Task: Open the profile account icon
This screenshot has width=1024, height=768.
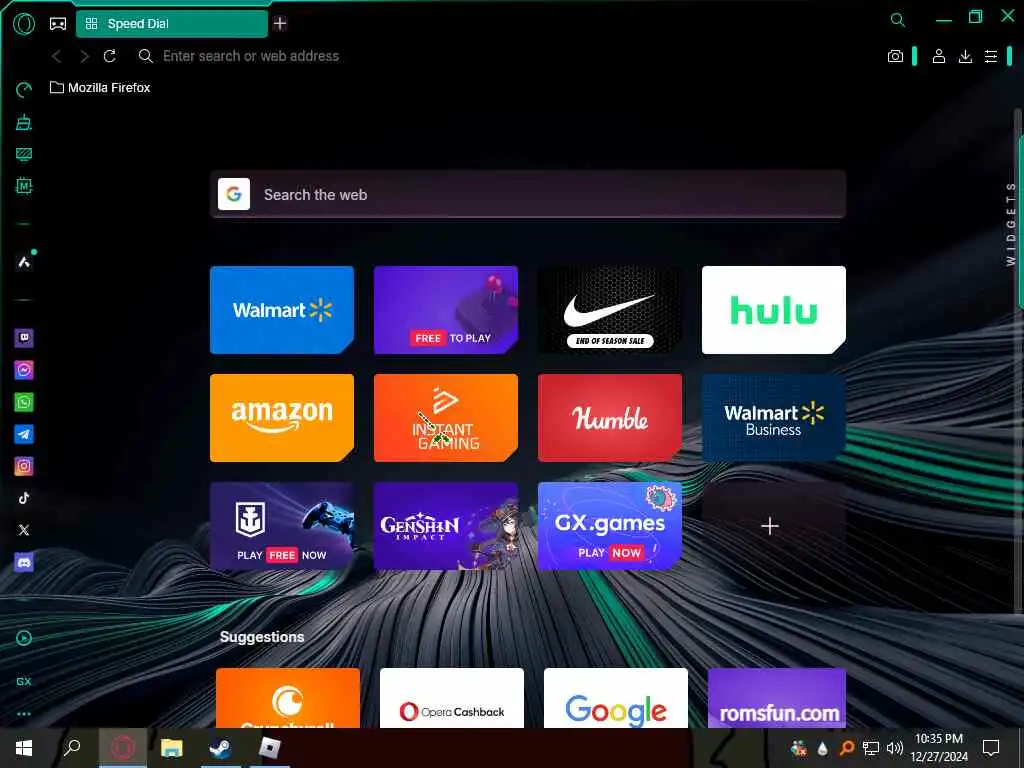Action: point(938,56)
